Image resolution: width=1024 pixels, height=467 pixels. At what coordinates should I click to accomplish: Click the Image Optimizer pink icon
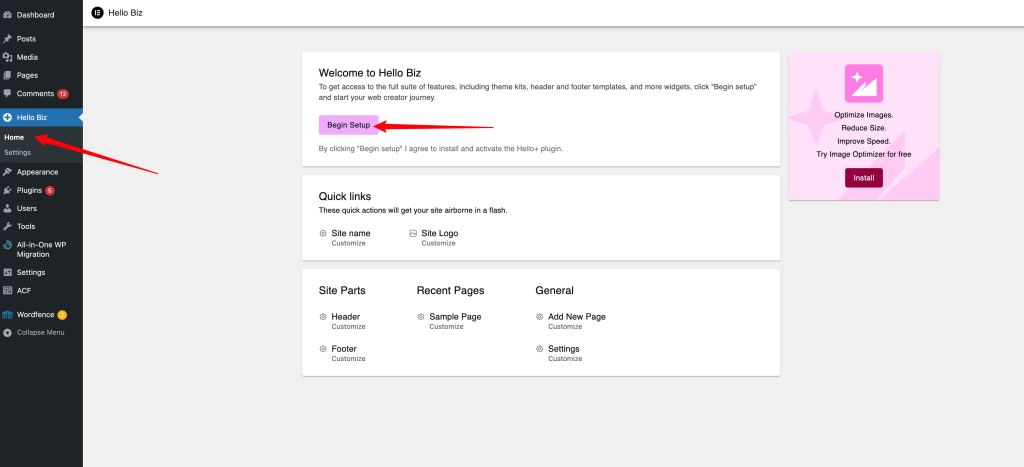[863, 83]
